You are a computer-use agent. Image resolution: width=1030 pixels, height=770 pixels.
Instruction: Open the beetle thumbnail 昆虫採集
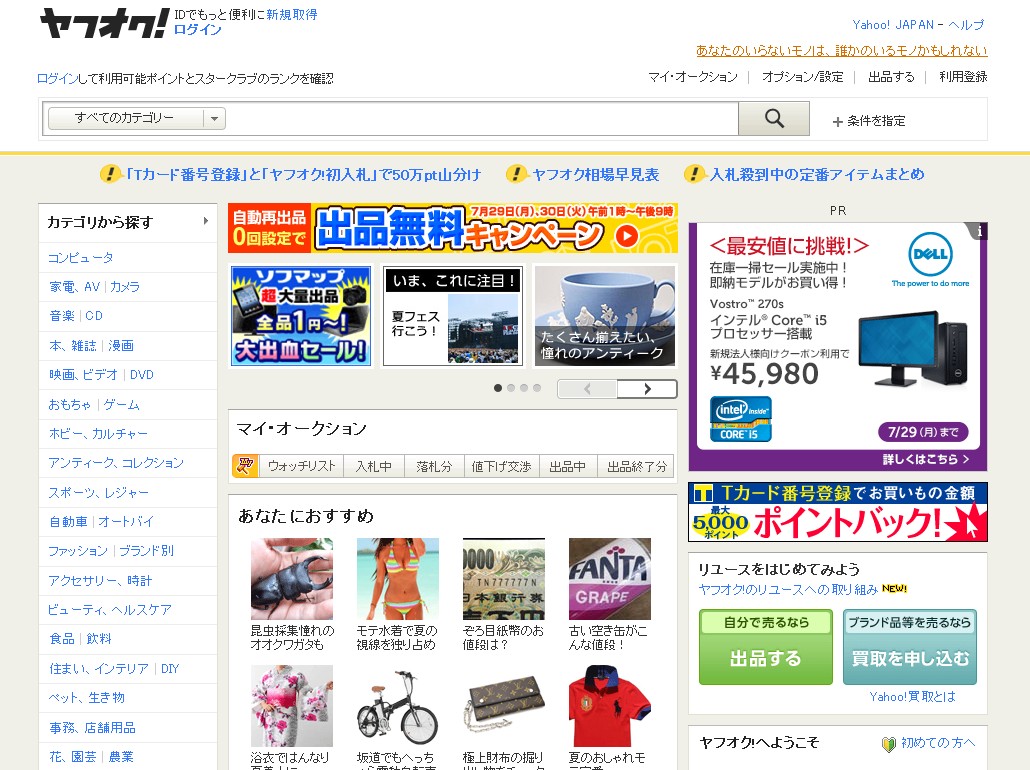[x=292, y=579]
